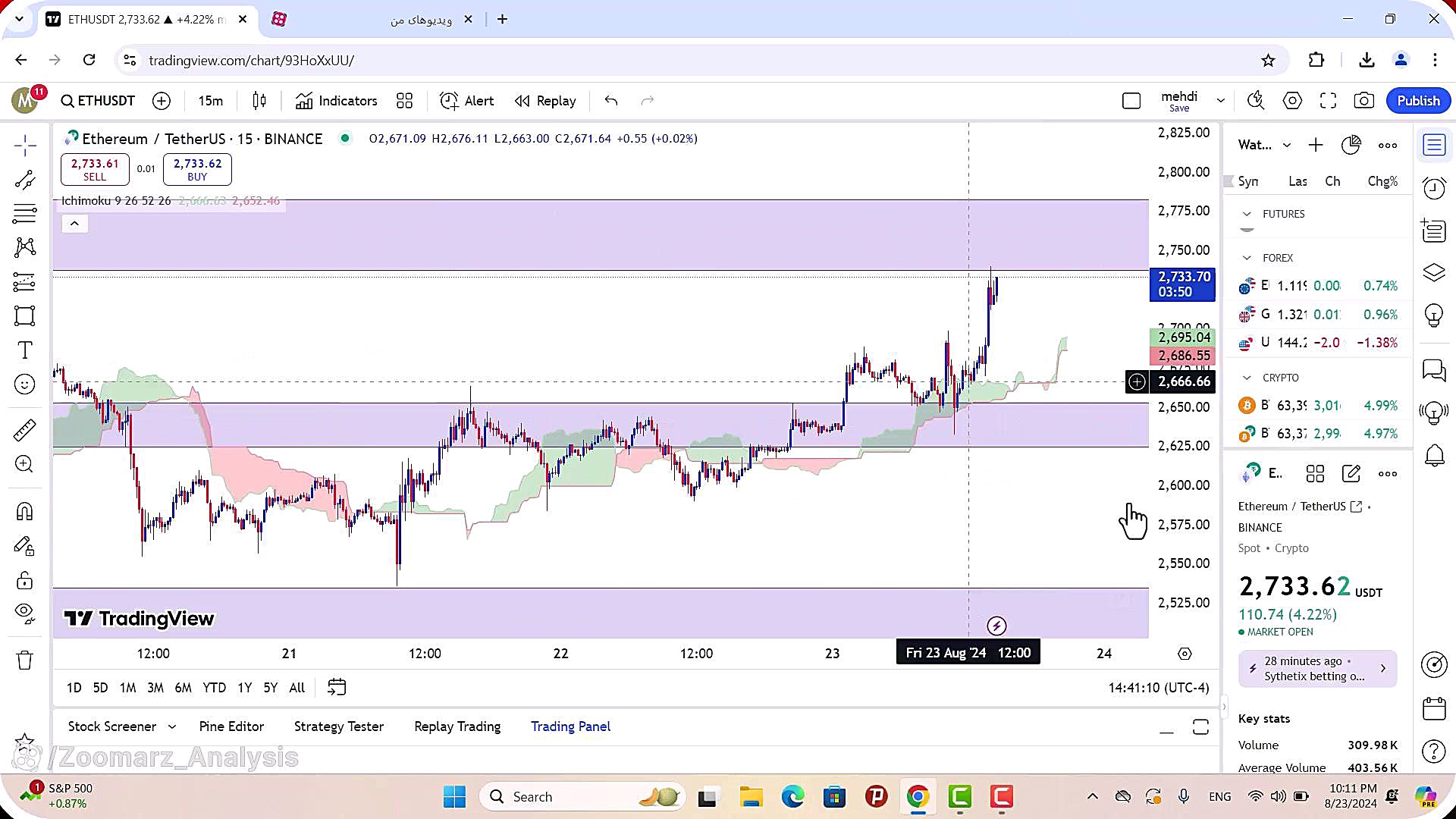Switch to the Strategy Tester tab

[x=339, y=726]
